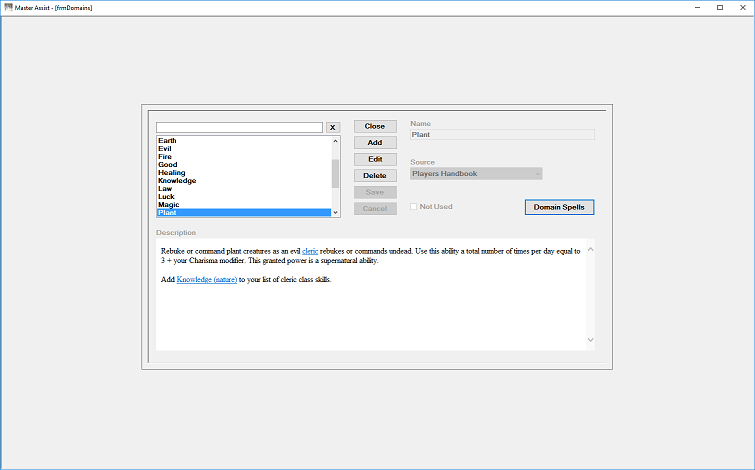Select Knowledge in the domain list
Viewport: 755px width, 470px height.
point(244,181)
